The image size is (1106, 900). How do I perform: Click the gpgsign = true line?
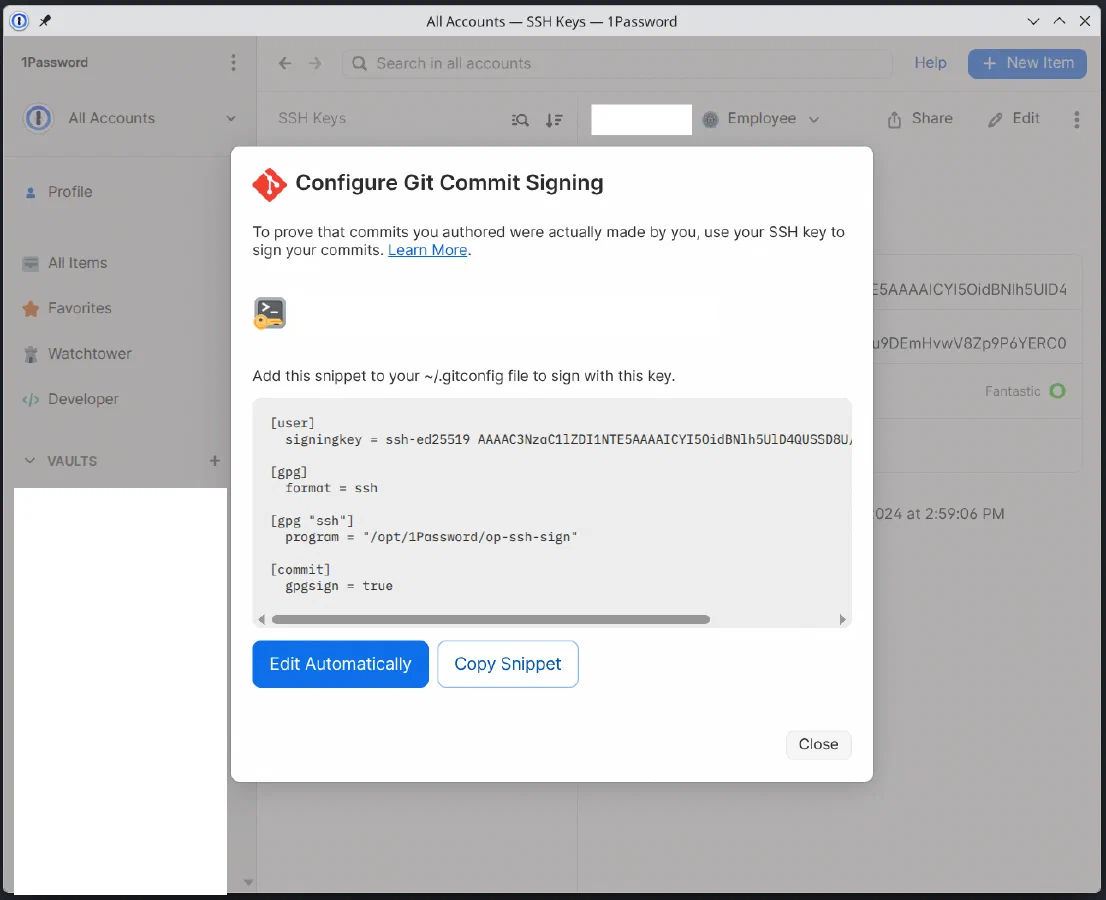[339, 585]
